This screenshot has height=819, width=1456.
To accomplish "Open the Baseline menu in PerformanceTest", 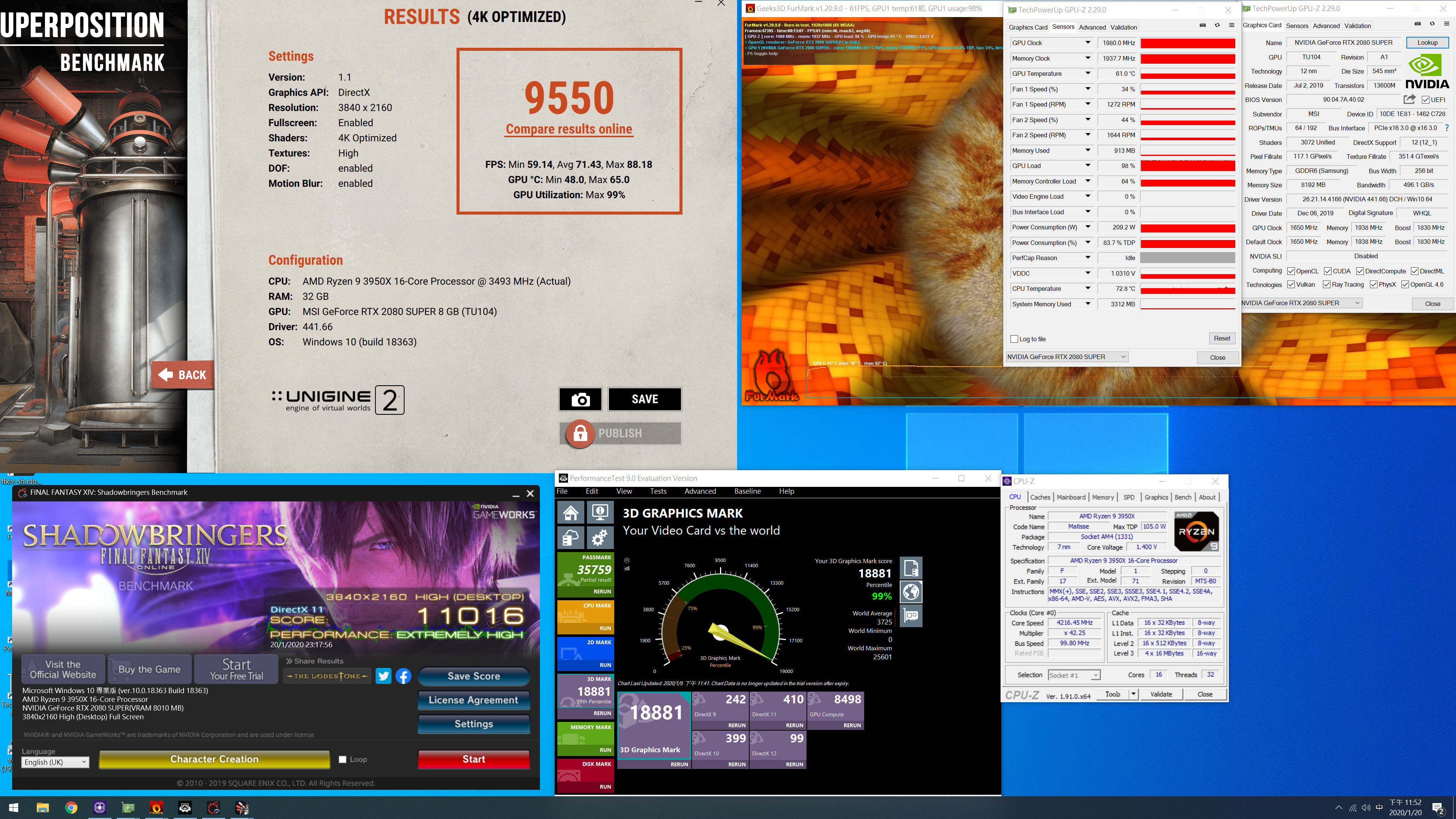I will (x=747, y=491).
